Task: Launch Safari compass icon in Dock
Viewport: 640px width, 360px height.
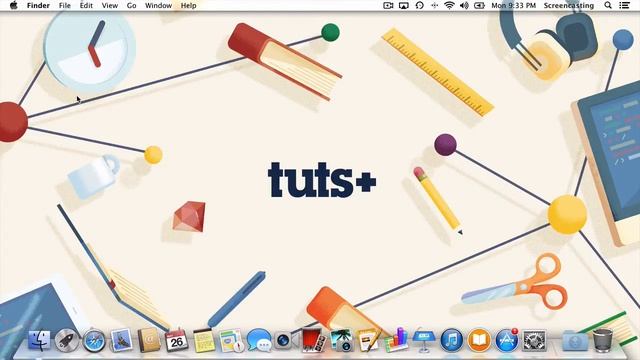Action: [x=94, y=340]
